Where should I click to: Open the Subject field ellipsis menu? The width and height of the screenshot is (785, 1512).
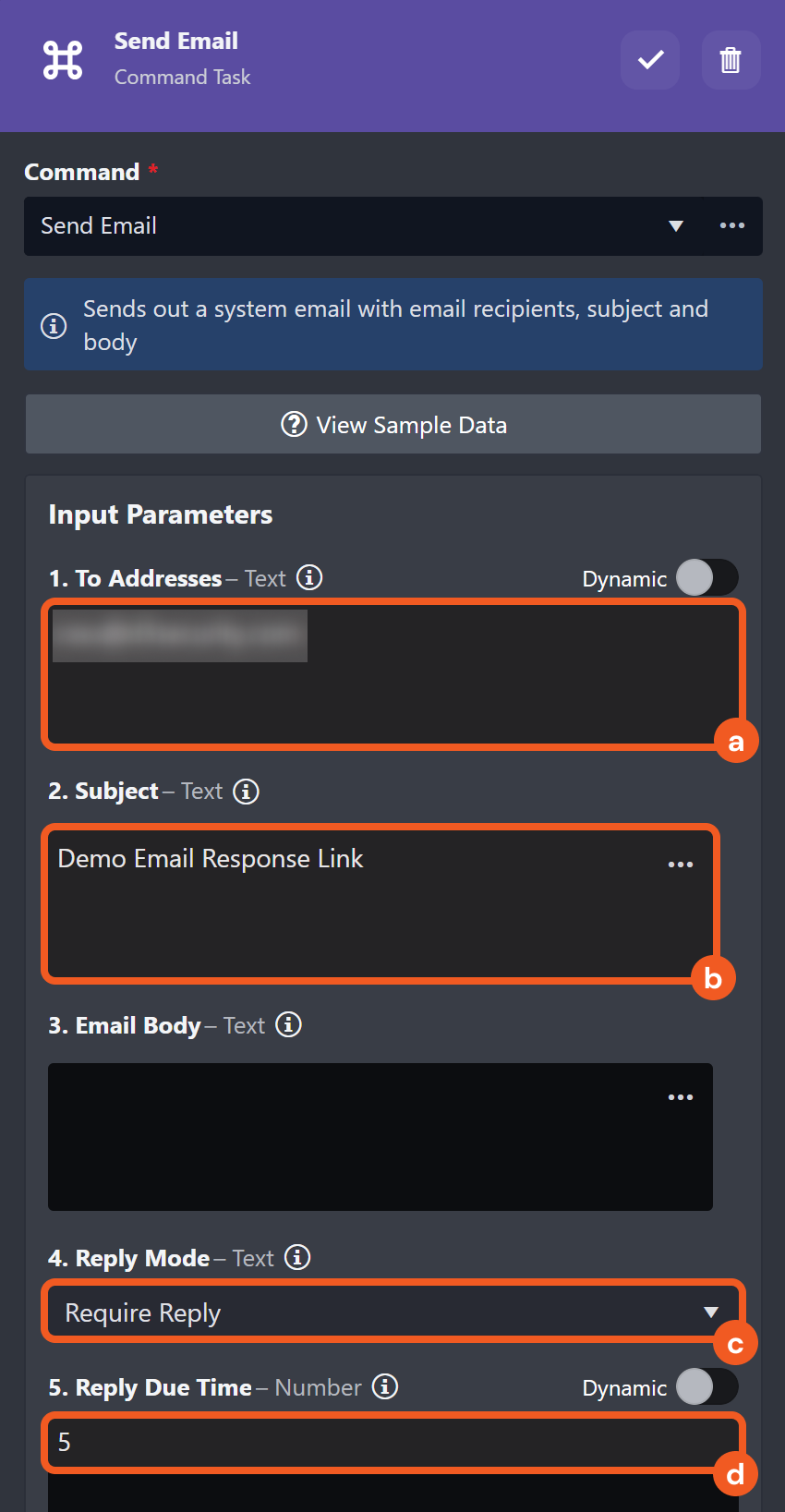681,865
